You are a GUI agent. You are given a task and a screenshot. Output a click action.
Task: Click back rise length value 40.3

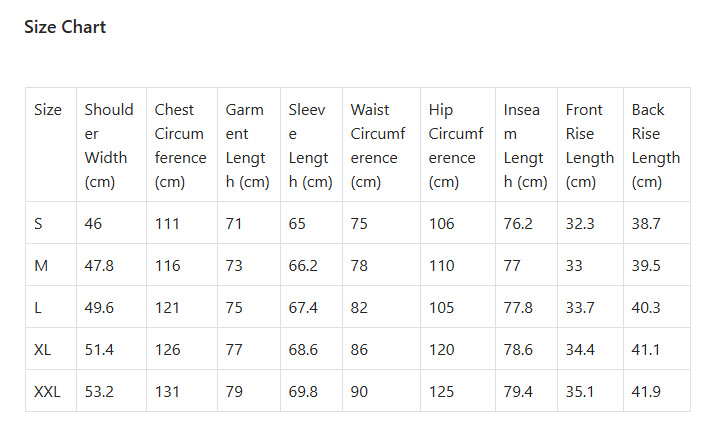pyautogui.click(x=646, y=308)
